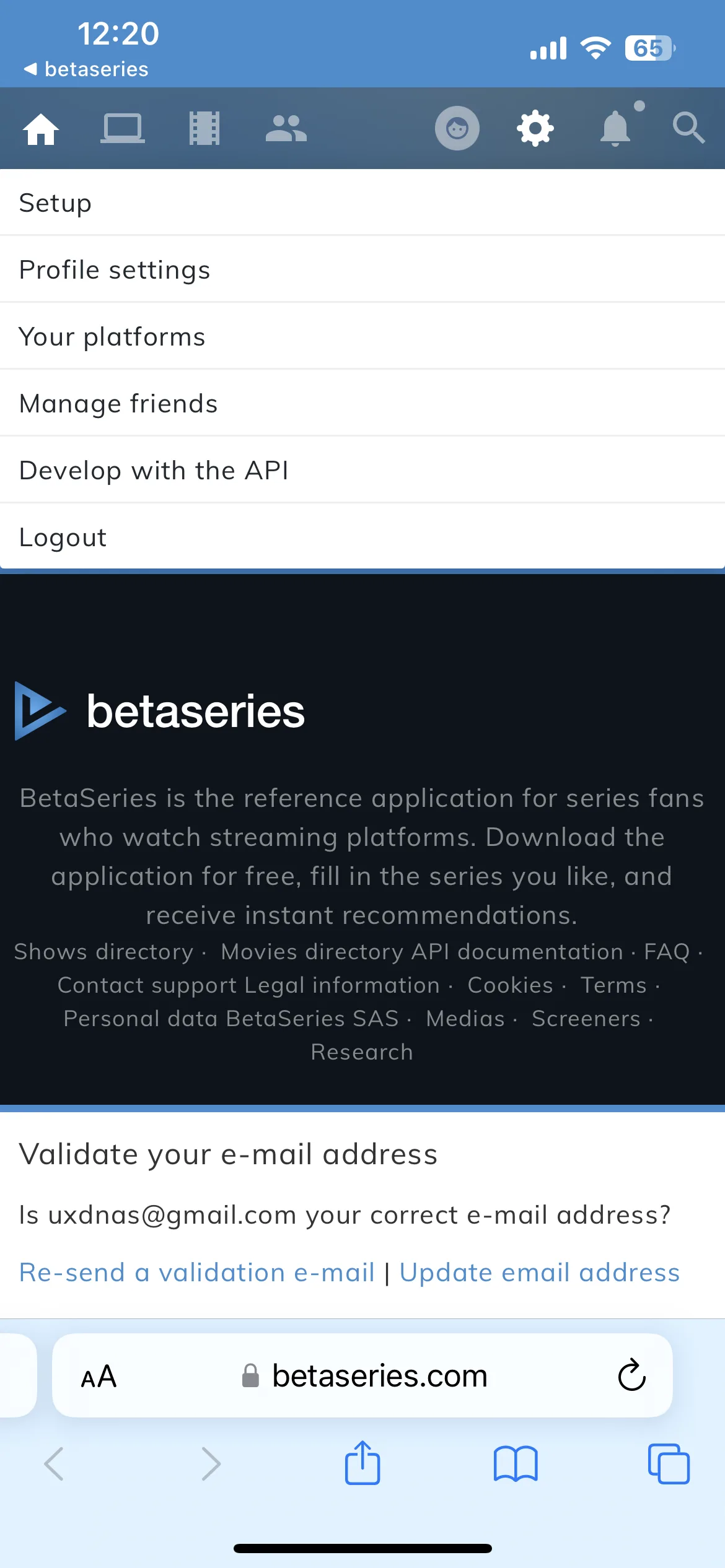Reload the page with the refresh icon
This screenshot has height=1568, width=725.
tap(632, 1375)
